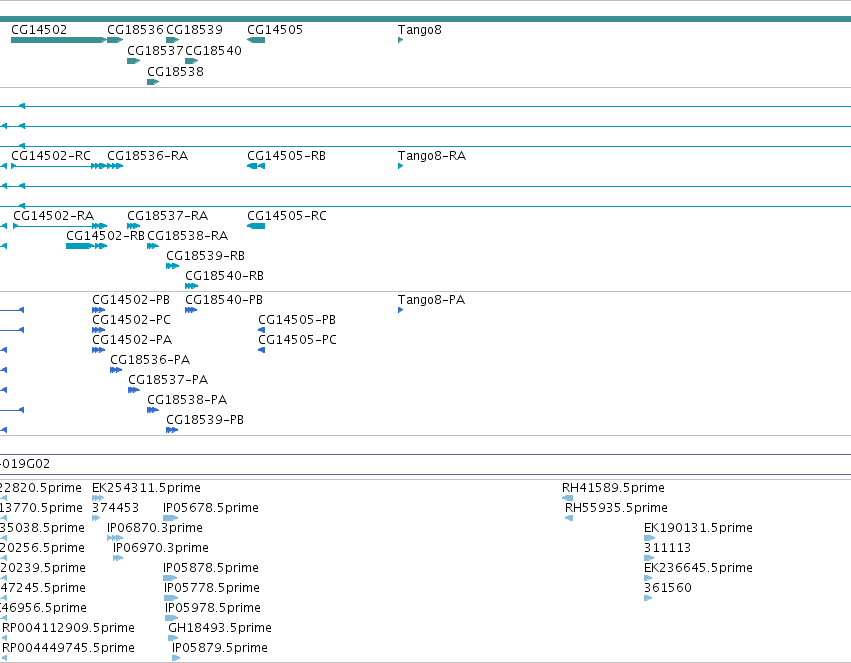The width and height of the screenshot is (851, 663).
Task: Select the IP06970.3prime EST label
Action: (161, 549)
